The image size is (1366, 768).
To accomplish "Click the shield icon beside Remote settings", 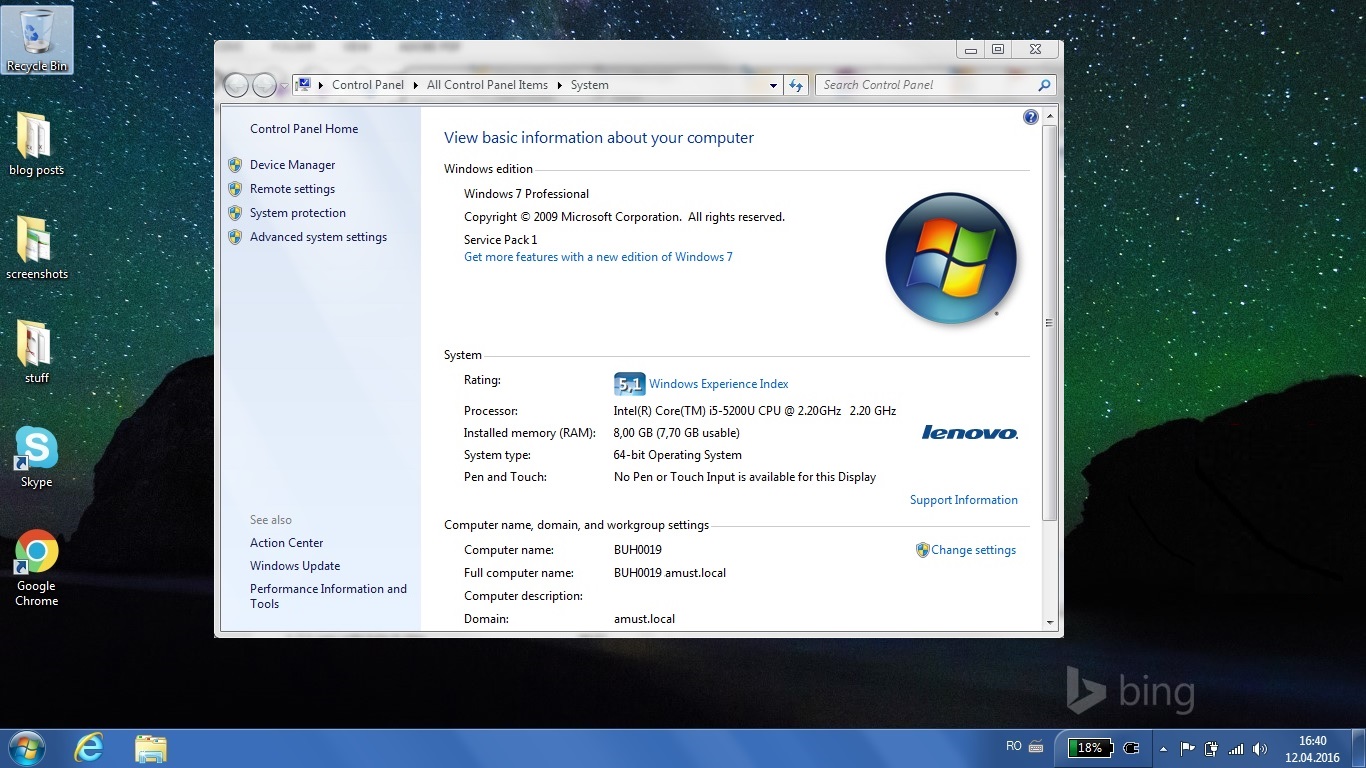I will (235, 189).
